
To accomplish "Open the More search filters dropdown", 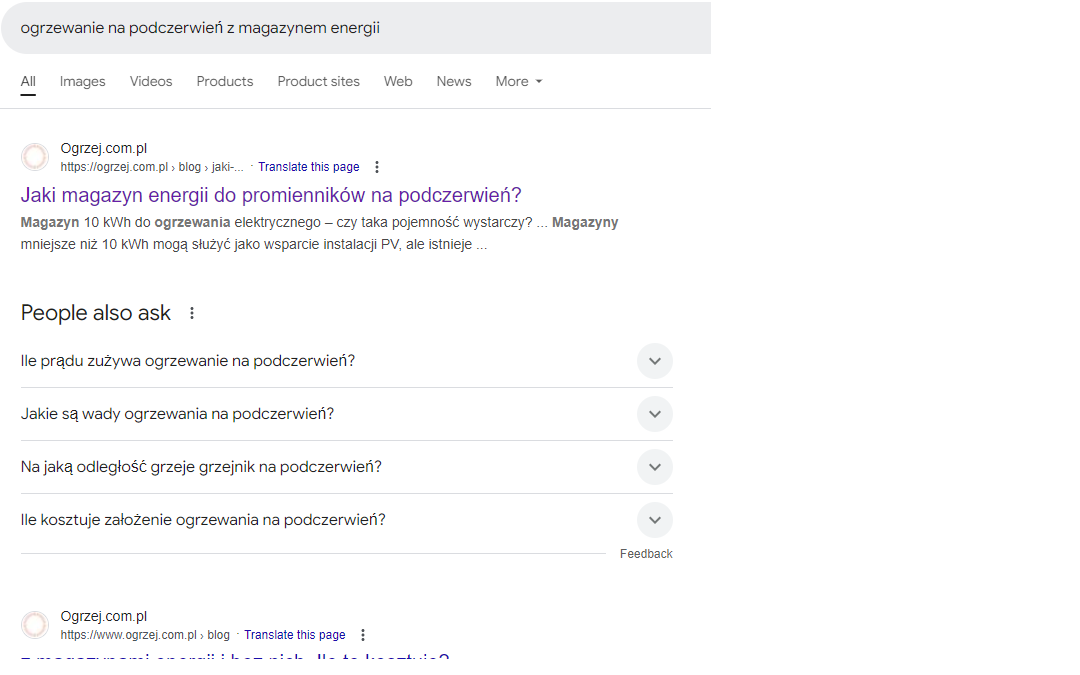I will pos(518,82).
